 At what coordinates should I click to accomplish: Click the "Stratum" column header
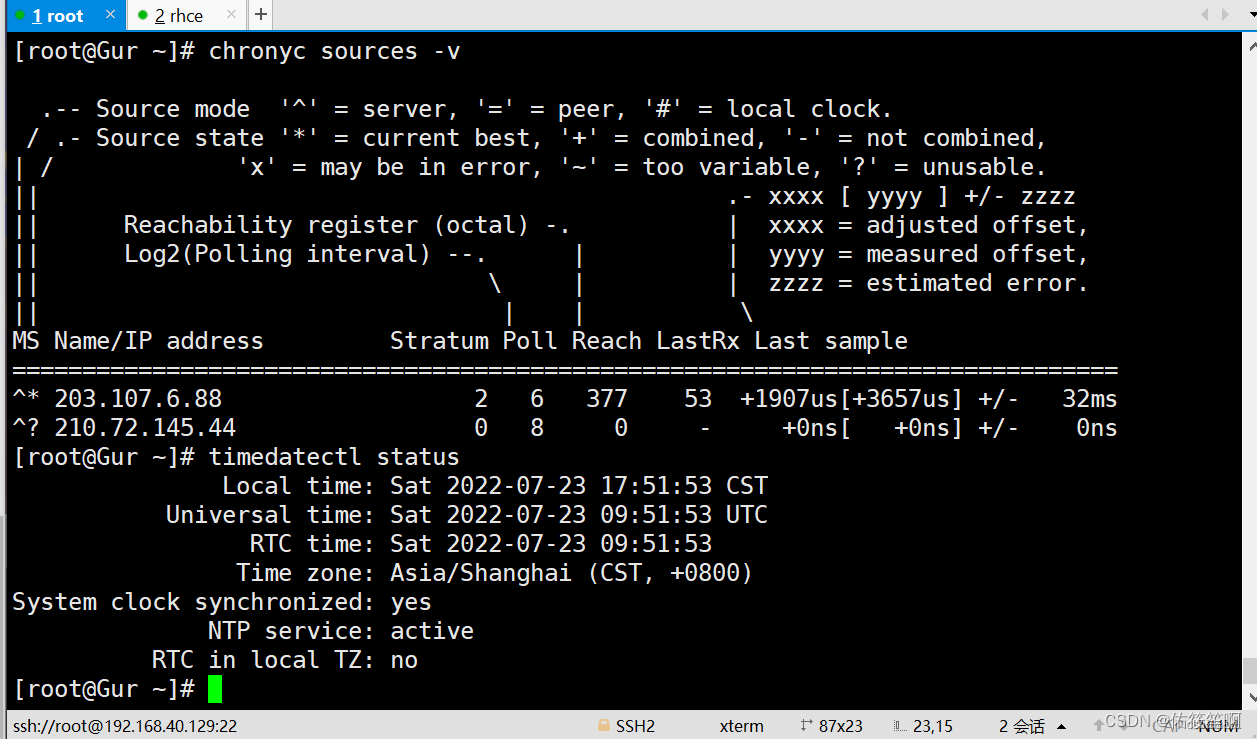click(x=439, y=341)
